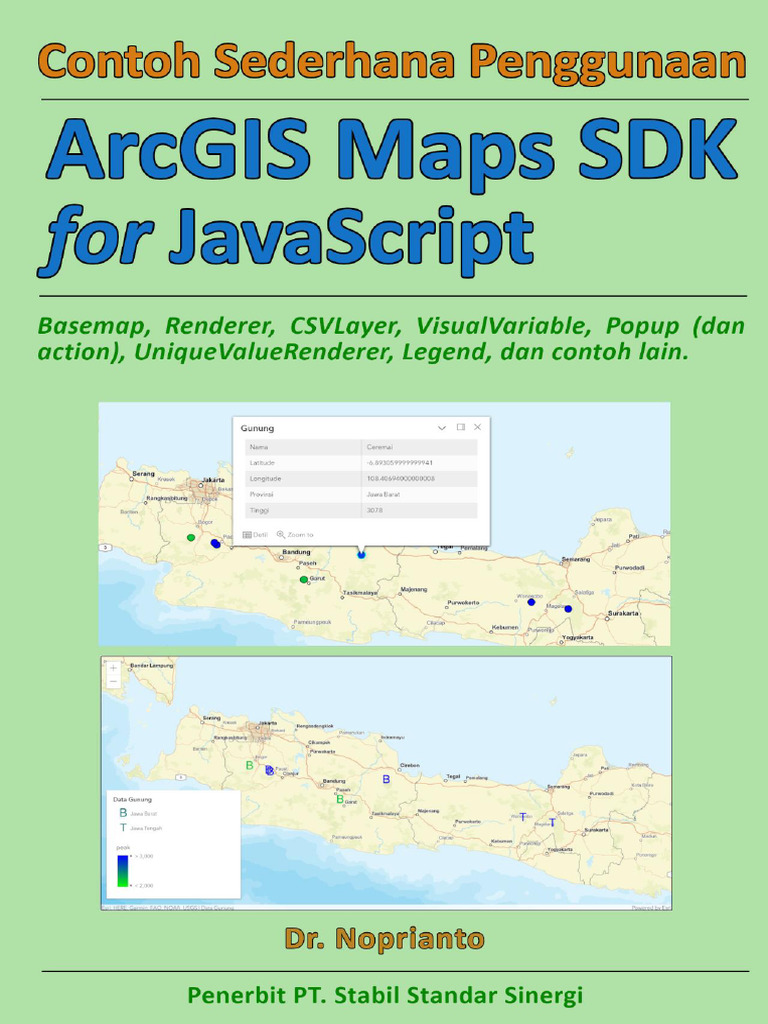
Task: Click the peak color ramp in legend
Action: [x=123, y=871]
